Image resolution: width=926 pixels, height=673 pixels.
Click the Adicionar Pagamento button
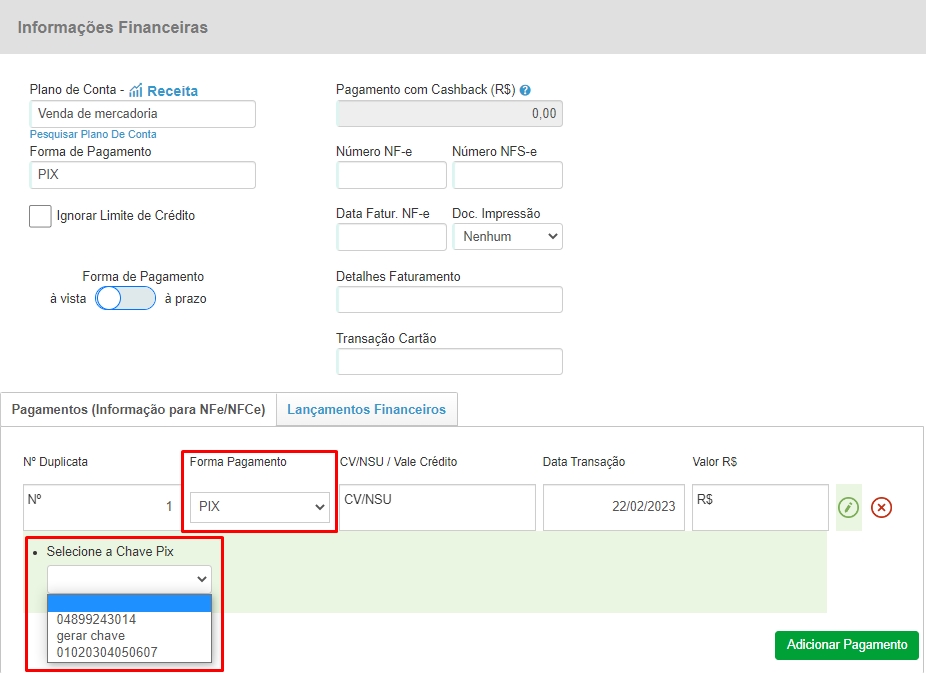coord(846,645)
